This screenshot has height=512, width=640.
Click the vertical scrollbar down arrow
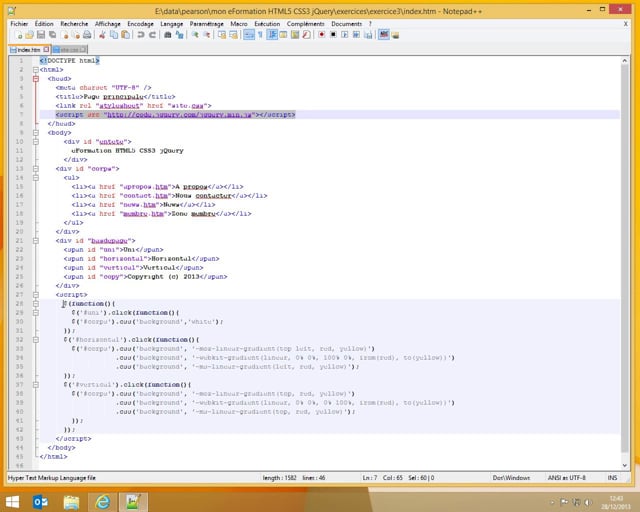click(624, 465)
